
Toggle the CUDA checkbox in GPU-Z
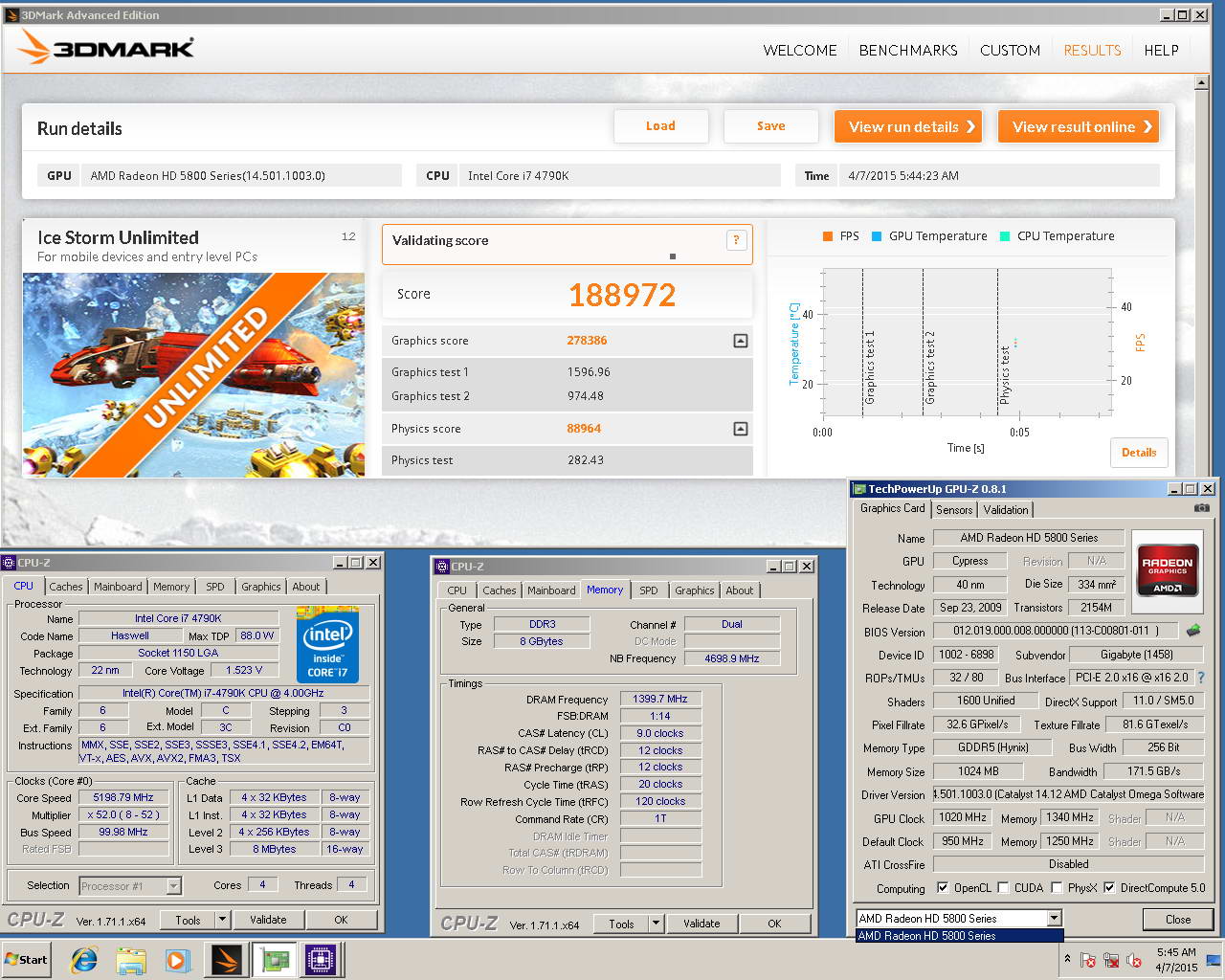click(x=1003, y=888)
